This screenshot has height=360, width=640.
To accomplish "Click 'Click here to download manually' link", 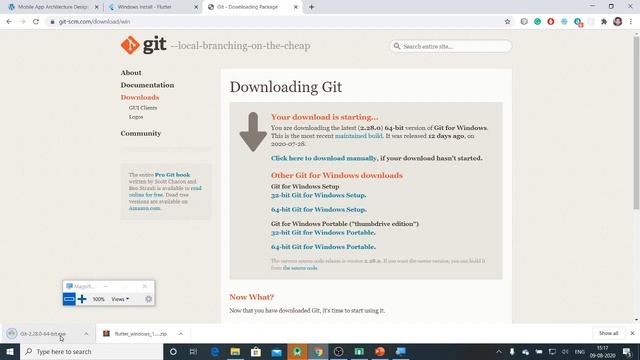I will [x=324, y=158].
